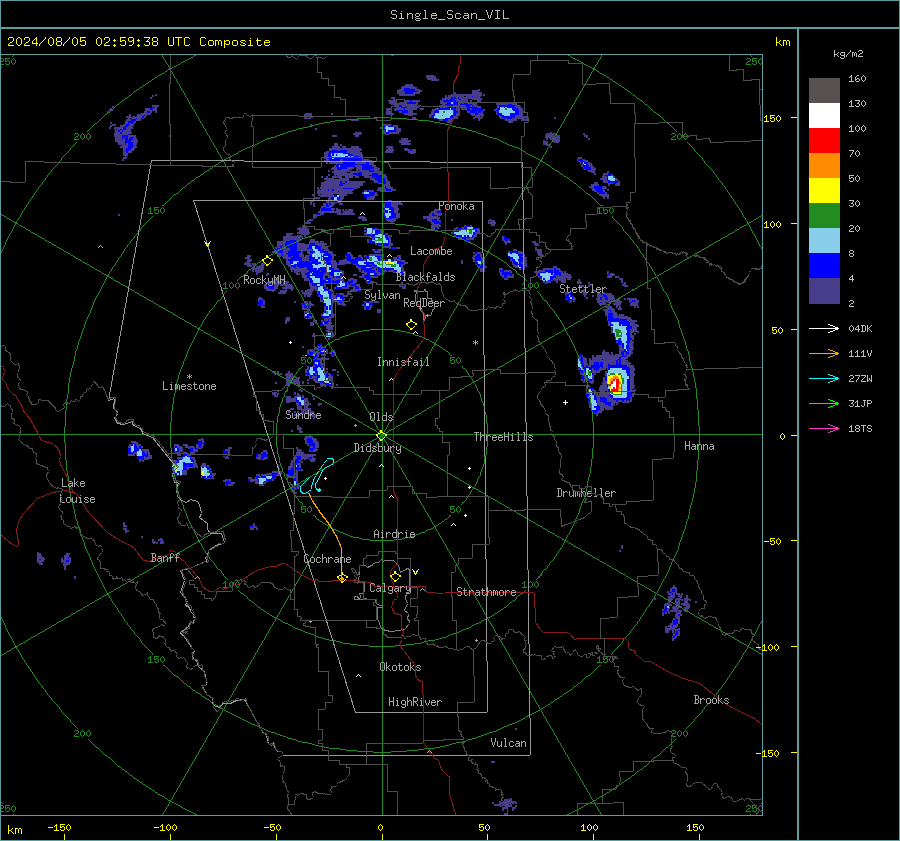900x841 pixels.
Task: Pick the purple 4 legend color swatch
Action: (x=824, y=291)
